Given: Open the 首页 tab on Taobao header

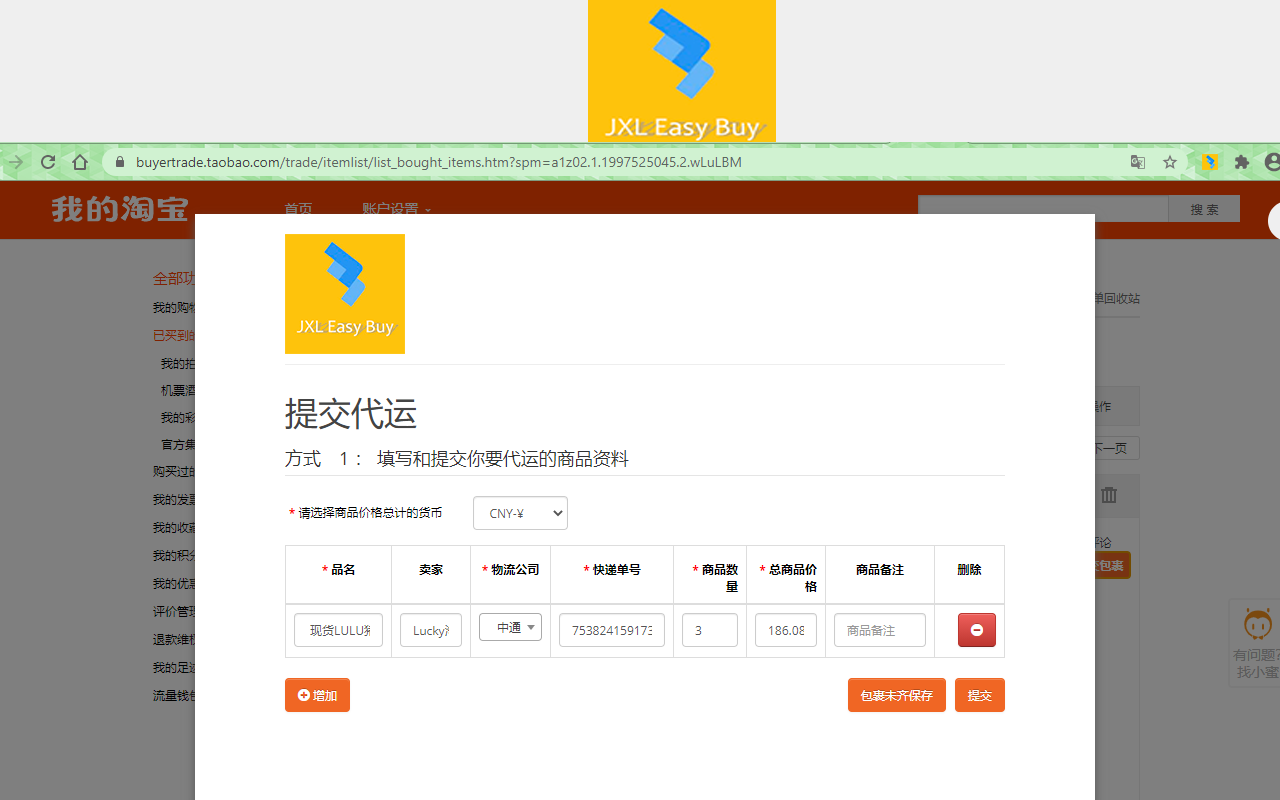Looking at the screenshot, I should [x=298, y=209].
